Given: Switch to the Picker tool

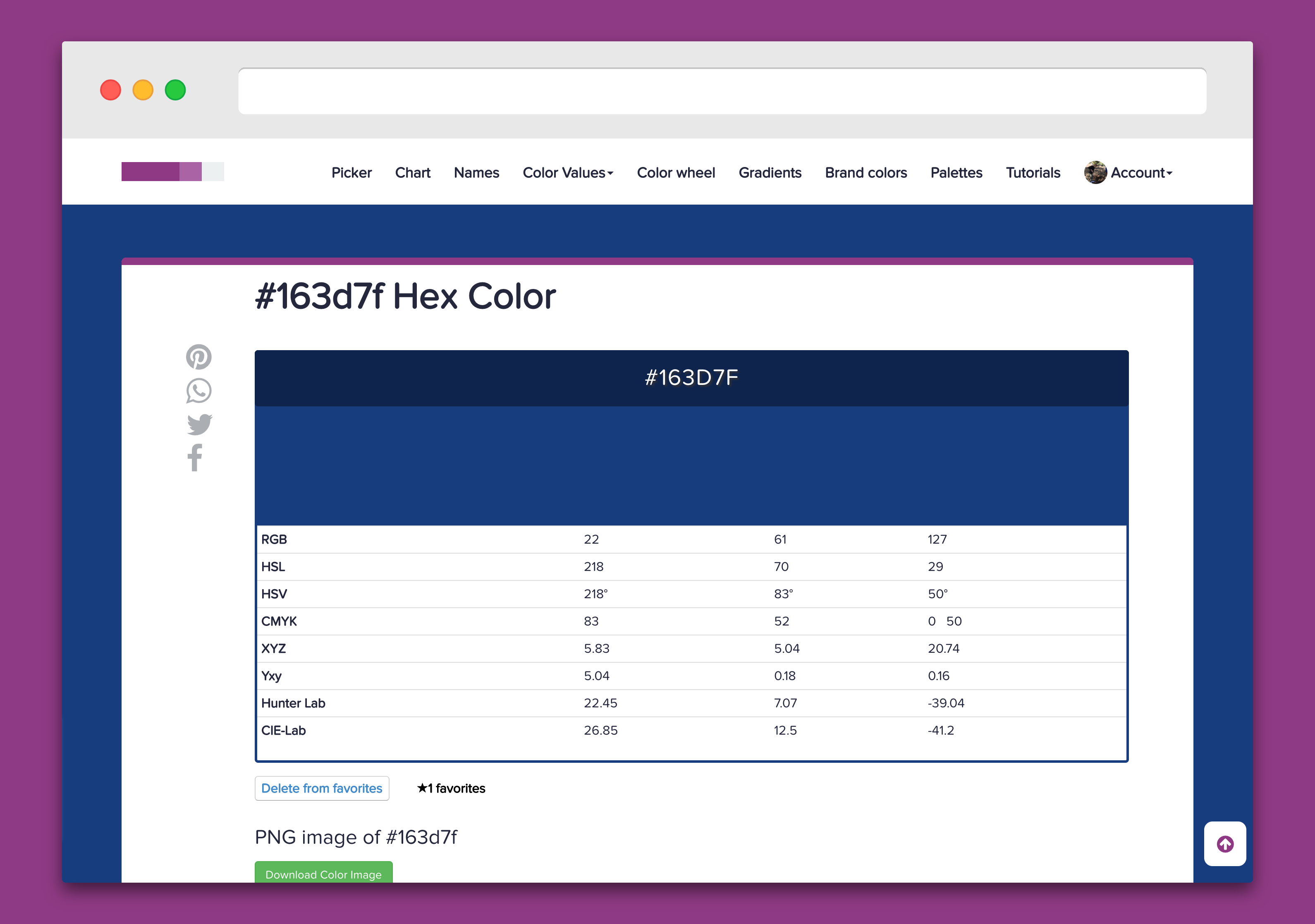Looking at the screenshot, I should (x=351, y=173).
